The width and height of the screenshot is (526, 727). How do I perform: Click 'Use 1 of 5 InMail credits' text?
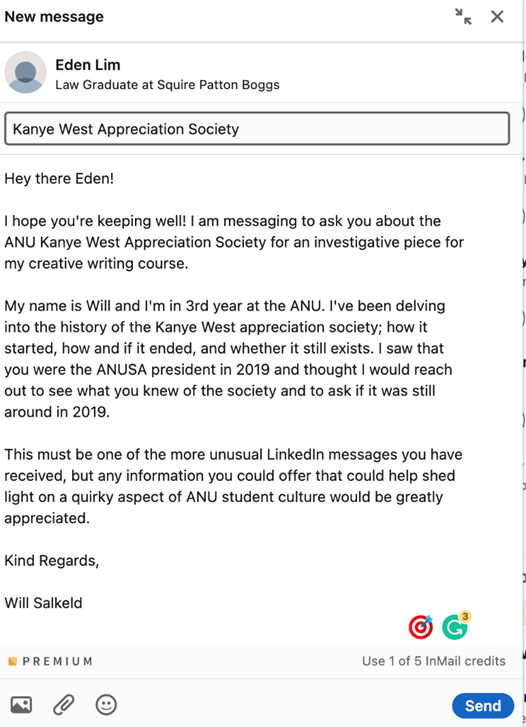coord(434,661)
